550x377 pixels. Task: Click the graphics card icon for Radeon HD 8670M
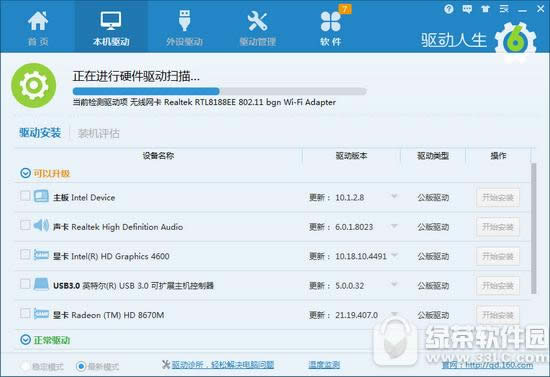click(x=41, y=314)
